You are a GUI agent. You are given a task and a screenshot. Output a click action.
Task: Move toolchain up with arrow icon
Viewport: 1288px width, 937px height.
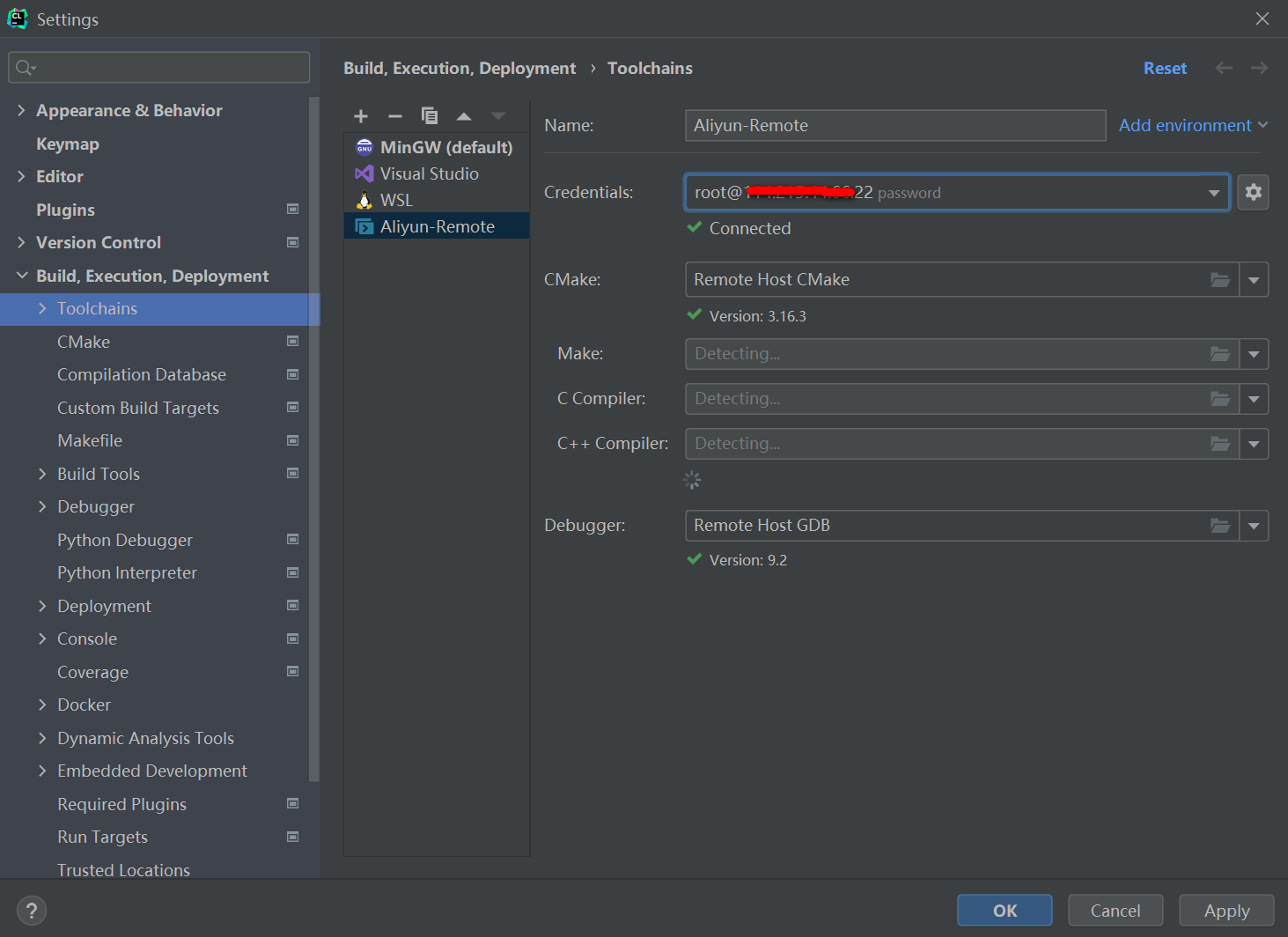pyautogui.click(x=464, y=116)
